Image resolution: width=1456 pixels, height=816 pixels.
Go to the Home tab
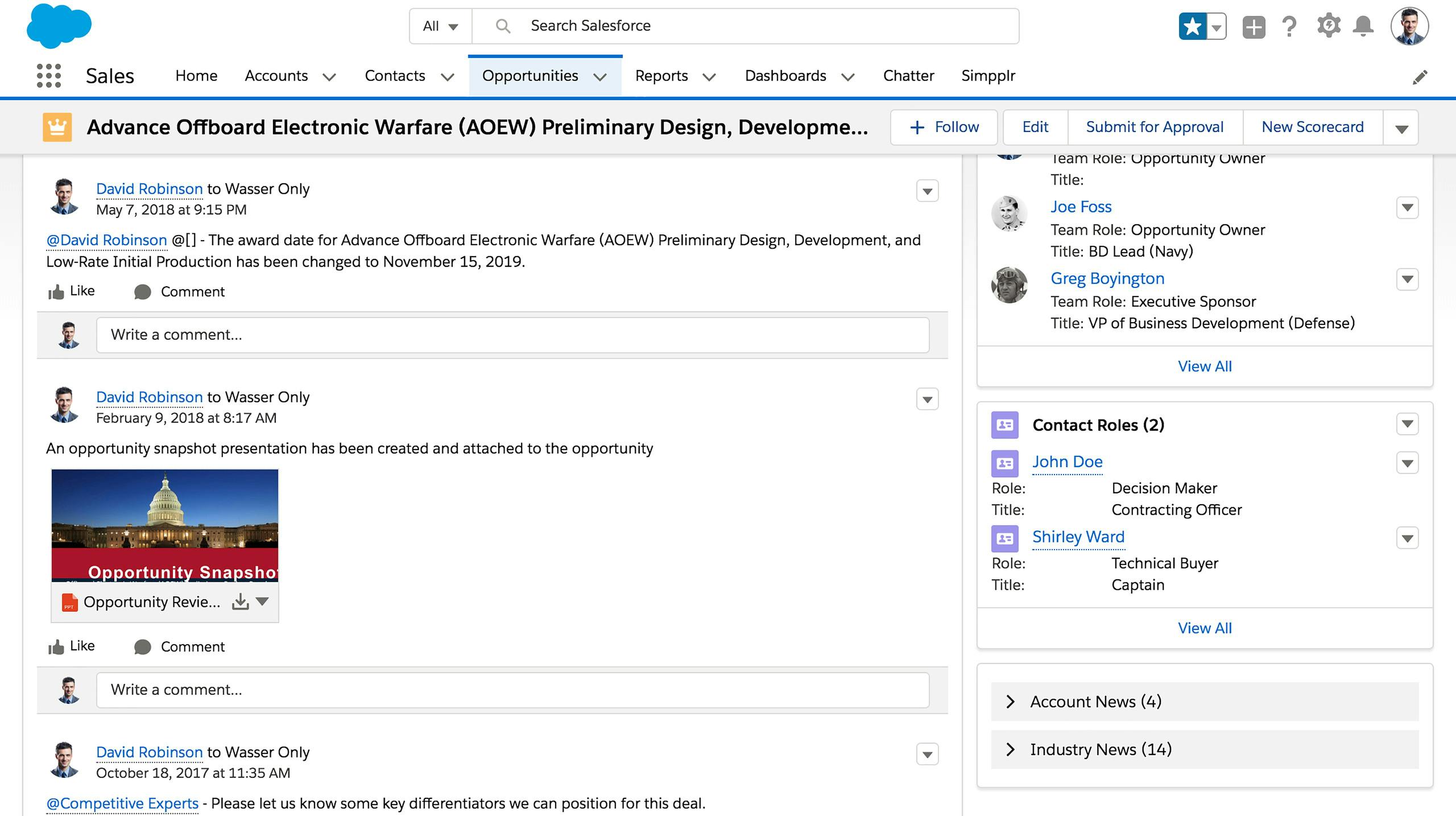pyautogui.click(x=196, y=76)
